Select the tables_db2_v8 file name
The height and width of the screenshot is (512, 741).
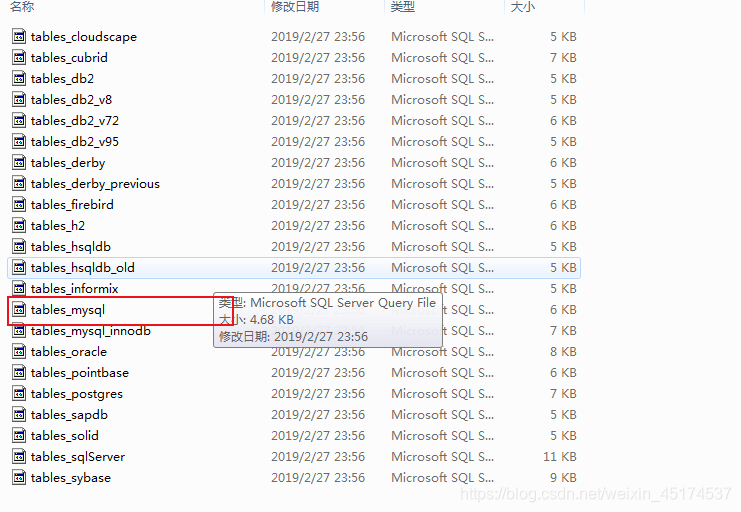pos(71,99)
